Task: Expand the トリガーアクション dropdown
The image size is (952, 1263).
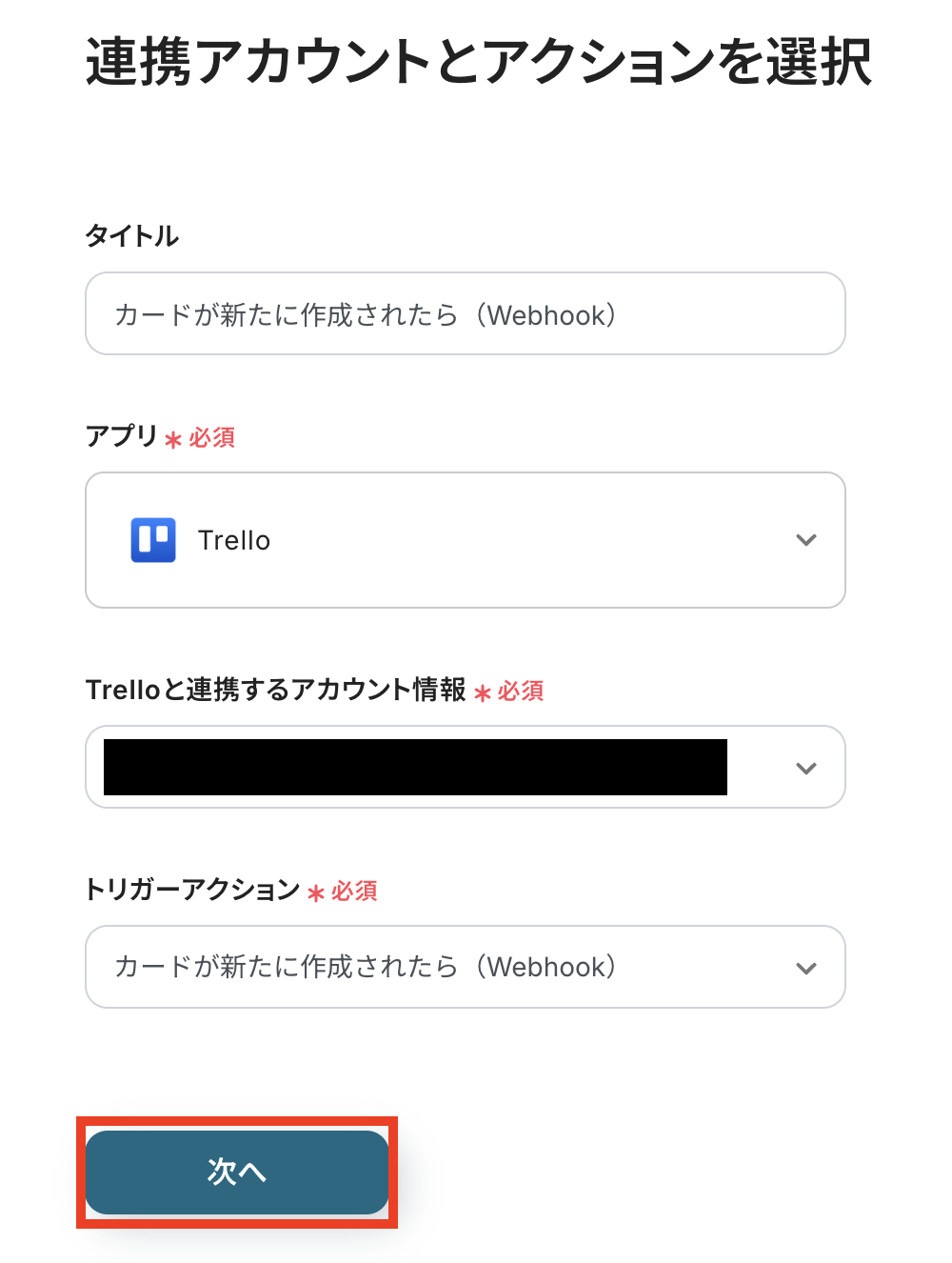Action: [465, 967]
